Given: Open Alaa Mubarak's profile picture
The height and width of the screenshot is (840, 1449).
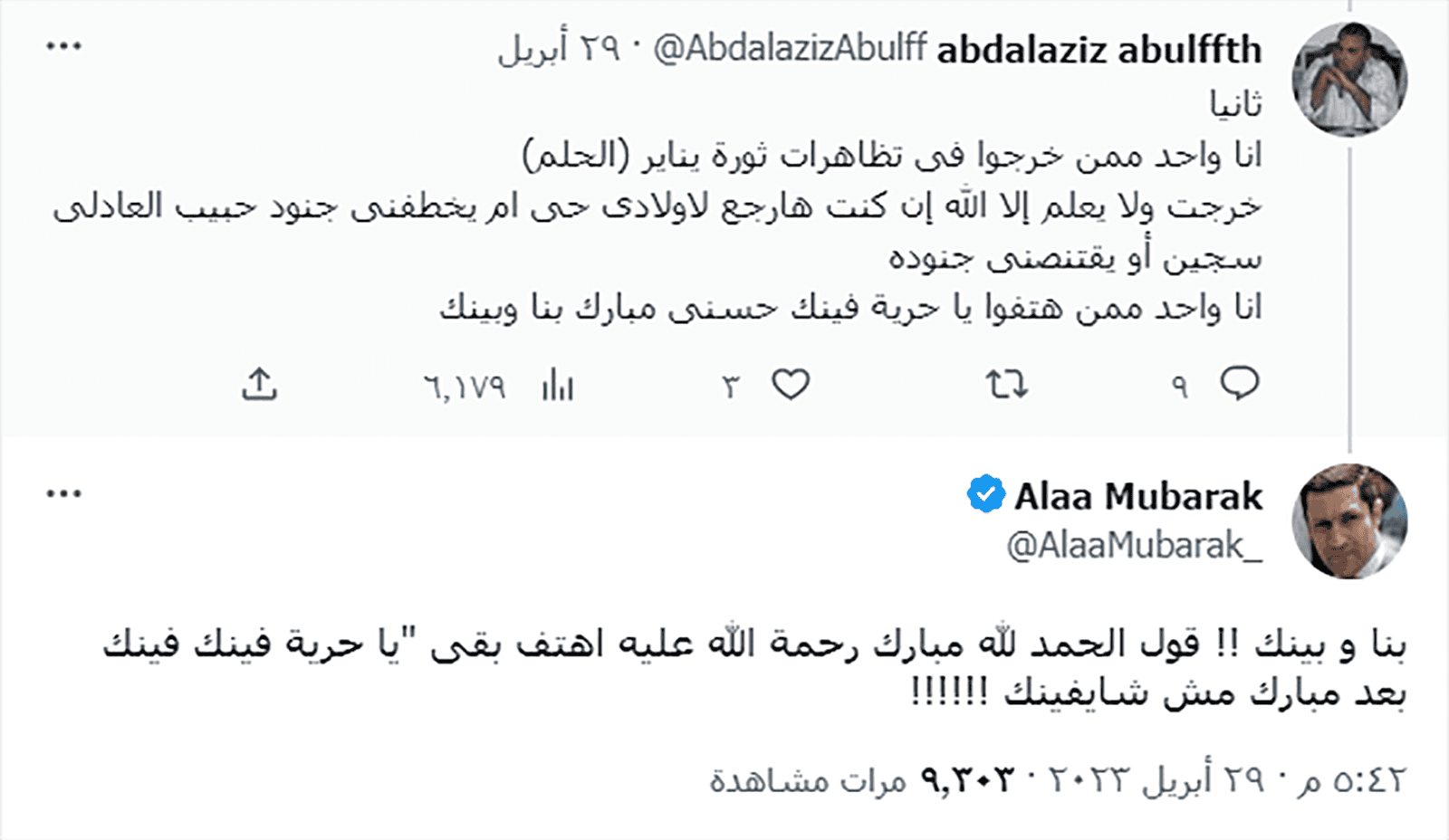Looking at the screenshot, I should (x=1348, y=520).
